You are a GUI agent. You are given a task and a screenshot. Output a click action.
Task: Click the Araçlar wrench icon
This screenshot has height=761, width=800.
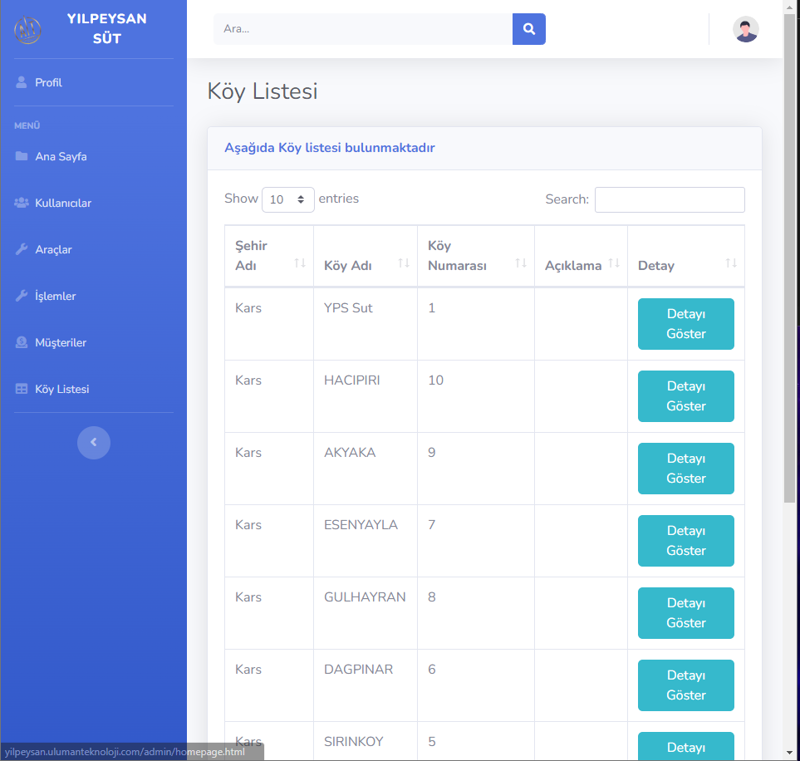coord(21,250)
